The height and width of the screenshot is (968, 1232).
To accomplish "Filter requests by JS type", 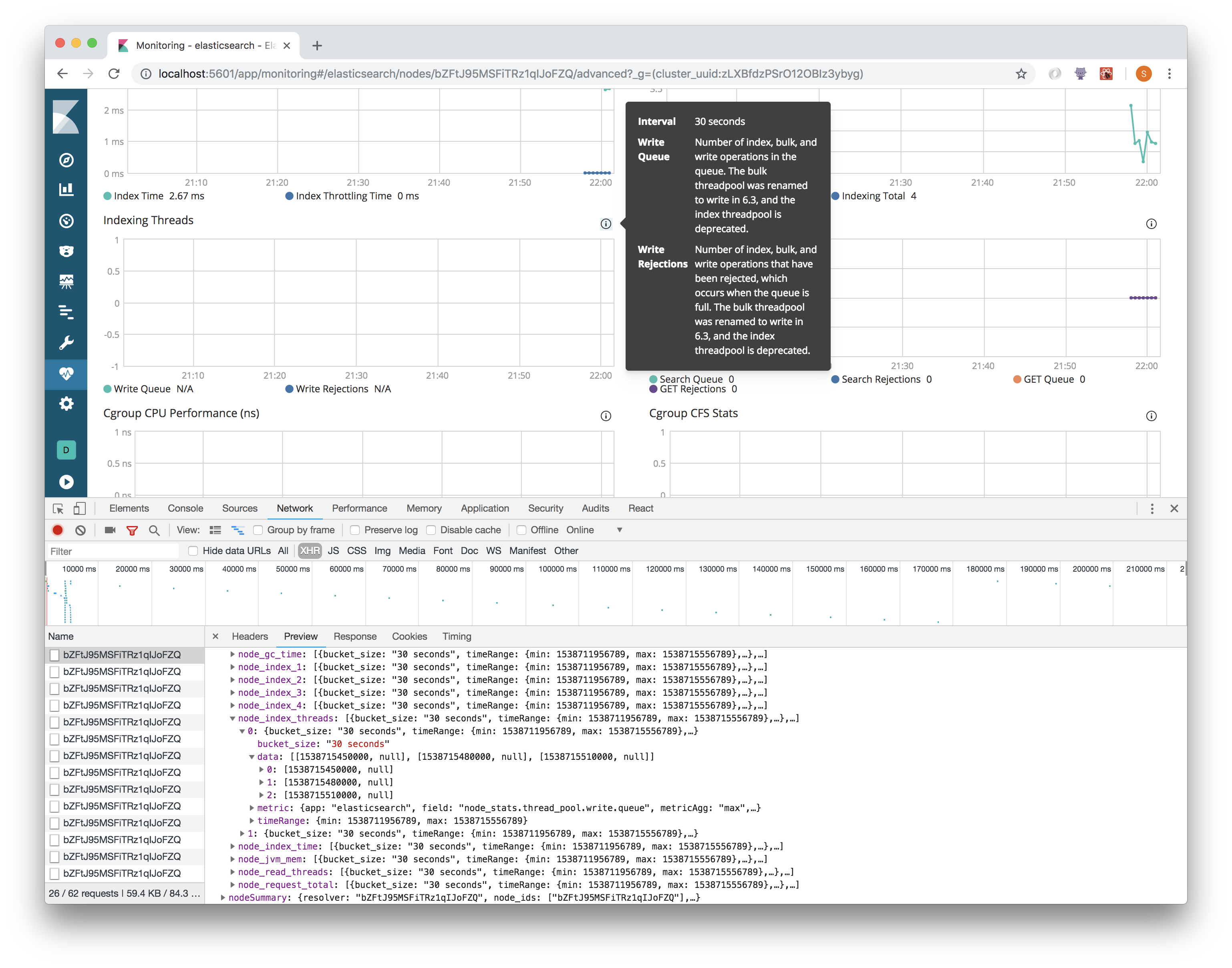I will (333, 551).
